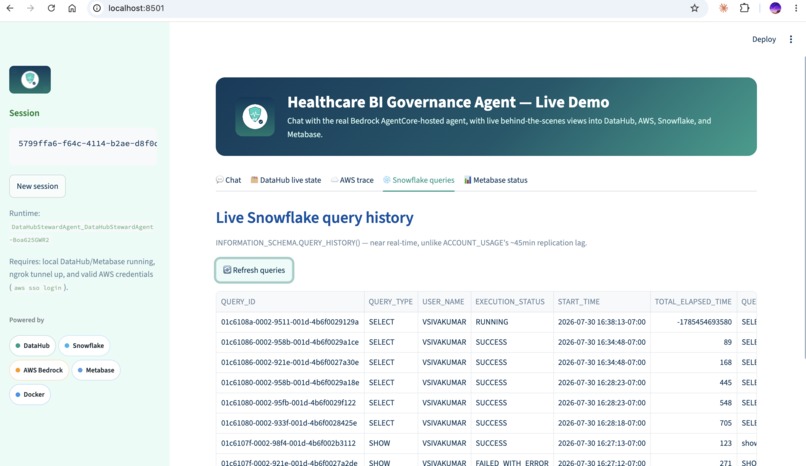806x466 pixels.
Task: Click the elapsed time value 168
Action: coord(693,362)
